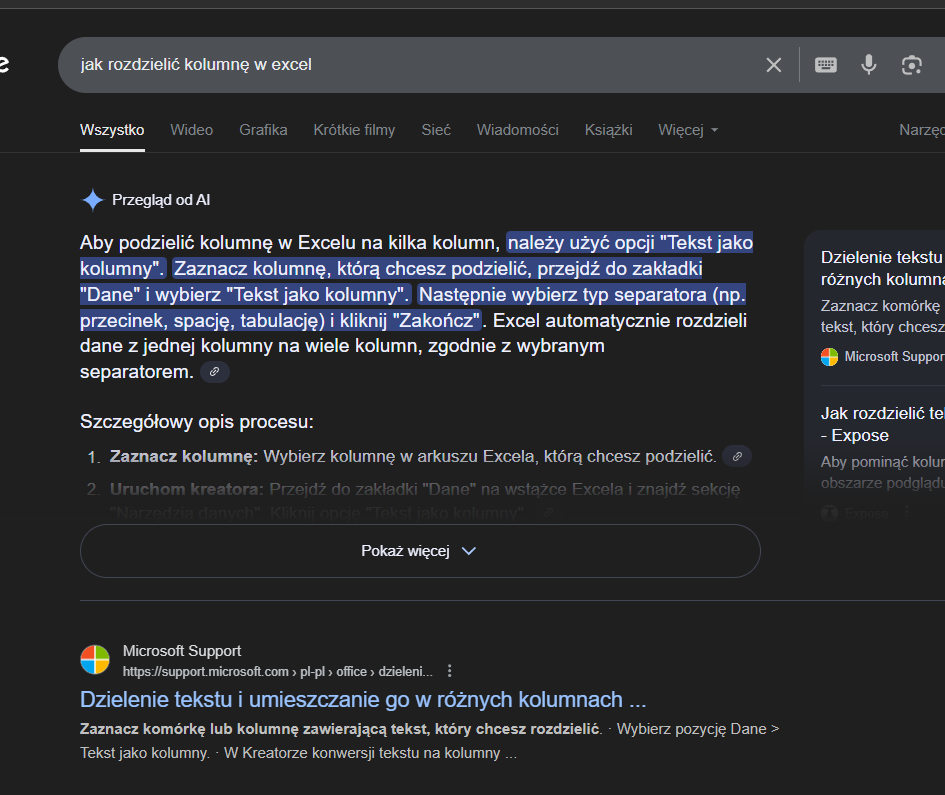945x795 pixels.
Task: Click the result snippet 'Zaznacz komórkę lub kolumnę zawierającą tekst'
Action: [341, 729]
